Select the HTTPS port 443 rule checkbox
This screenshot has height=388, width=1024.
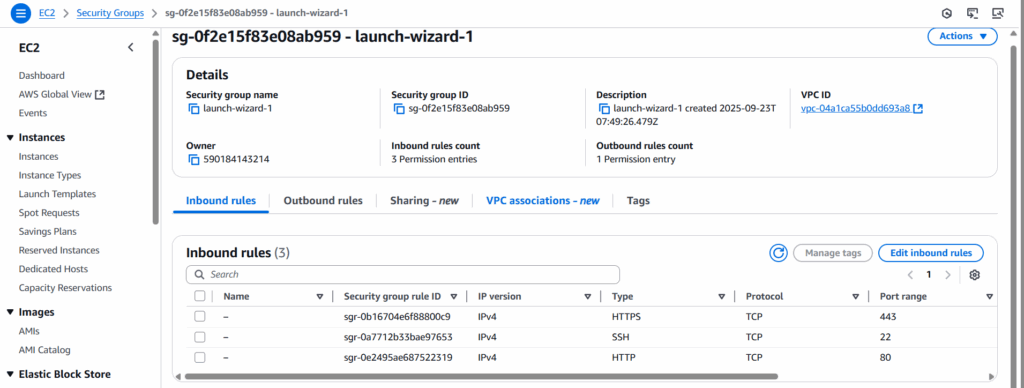200,316
